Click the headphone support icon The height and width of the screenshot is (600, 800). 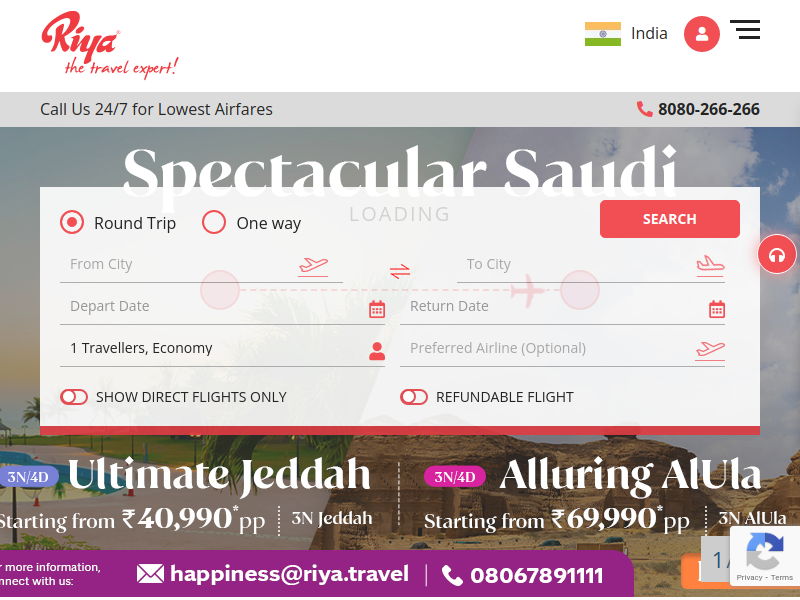point(777,254)
